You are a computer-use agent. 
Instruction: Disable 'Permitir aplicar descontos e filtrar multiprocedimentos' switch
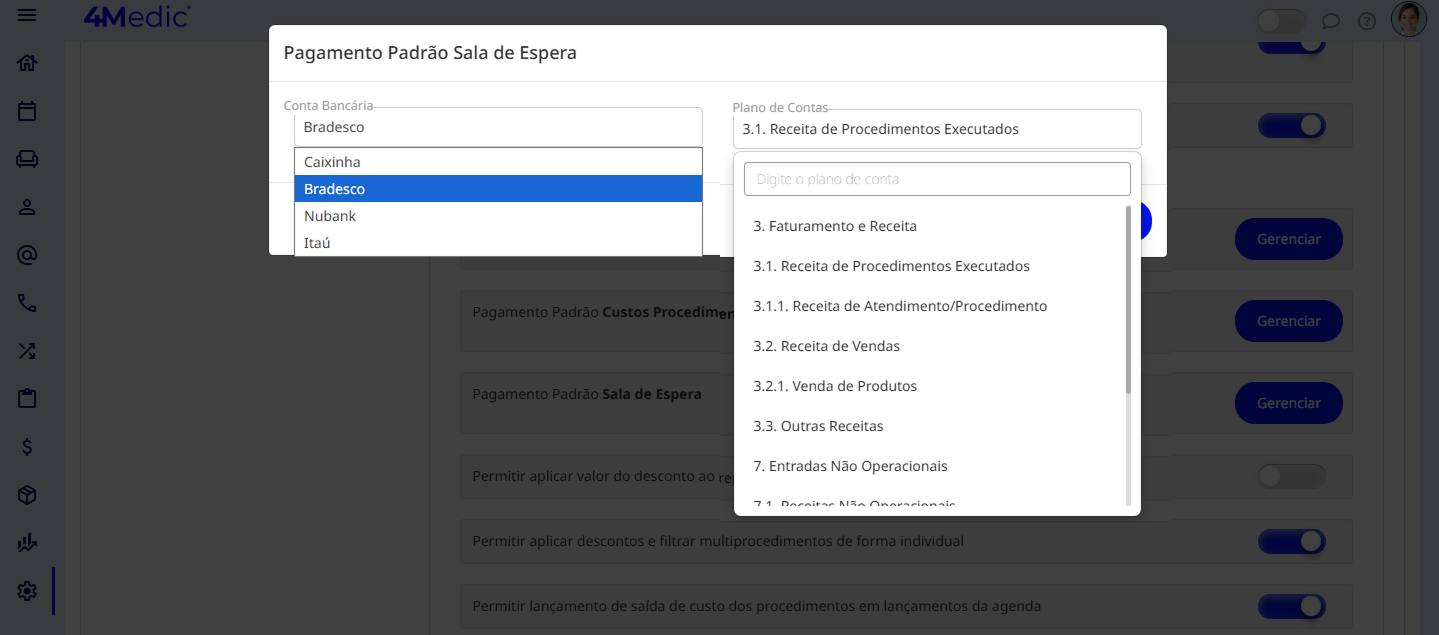pos(1291,542)
